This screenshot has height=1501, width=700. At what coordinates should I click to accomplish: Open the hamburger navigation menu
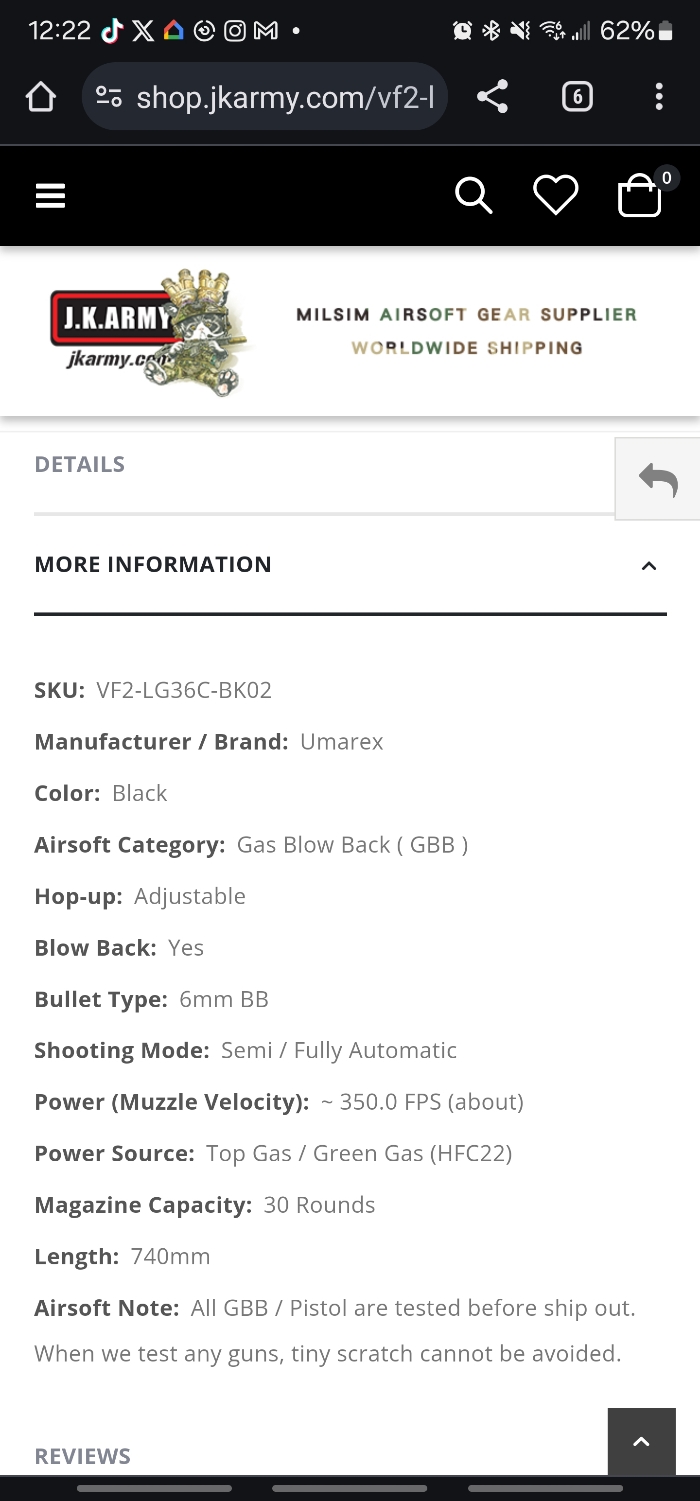pyautogui.click(x=50, y=196)
